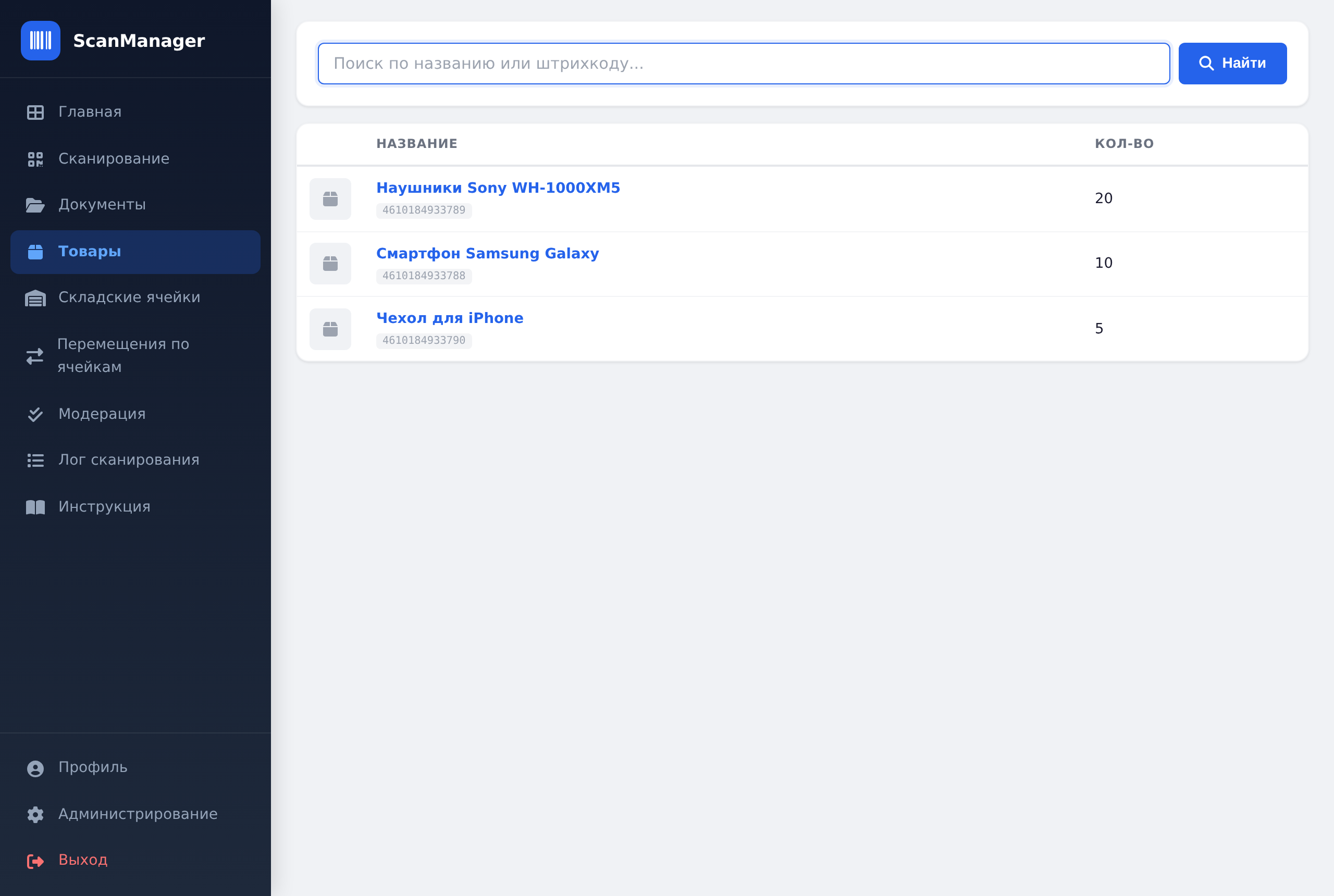The height and width of the screenshot is (896, 1334).
Task: Open Чехол для iPhone product link
Action: [x=450, y=318]
